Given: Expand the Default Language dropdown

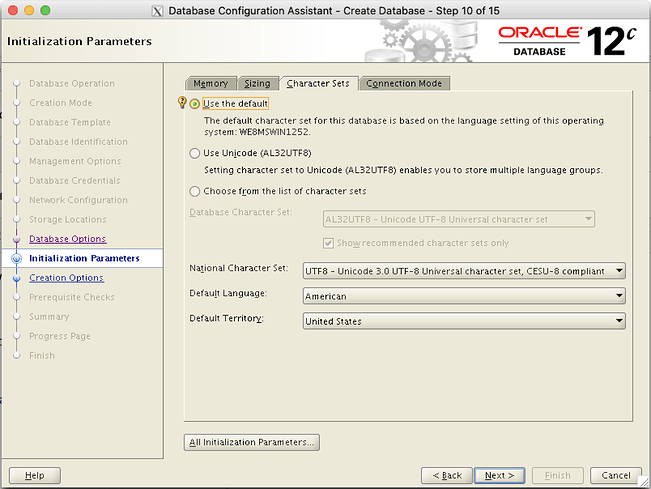Looking at the screenshot, I should [x=464, y=296].
